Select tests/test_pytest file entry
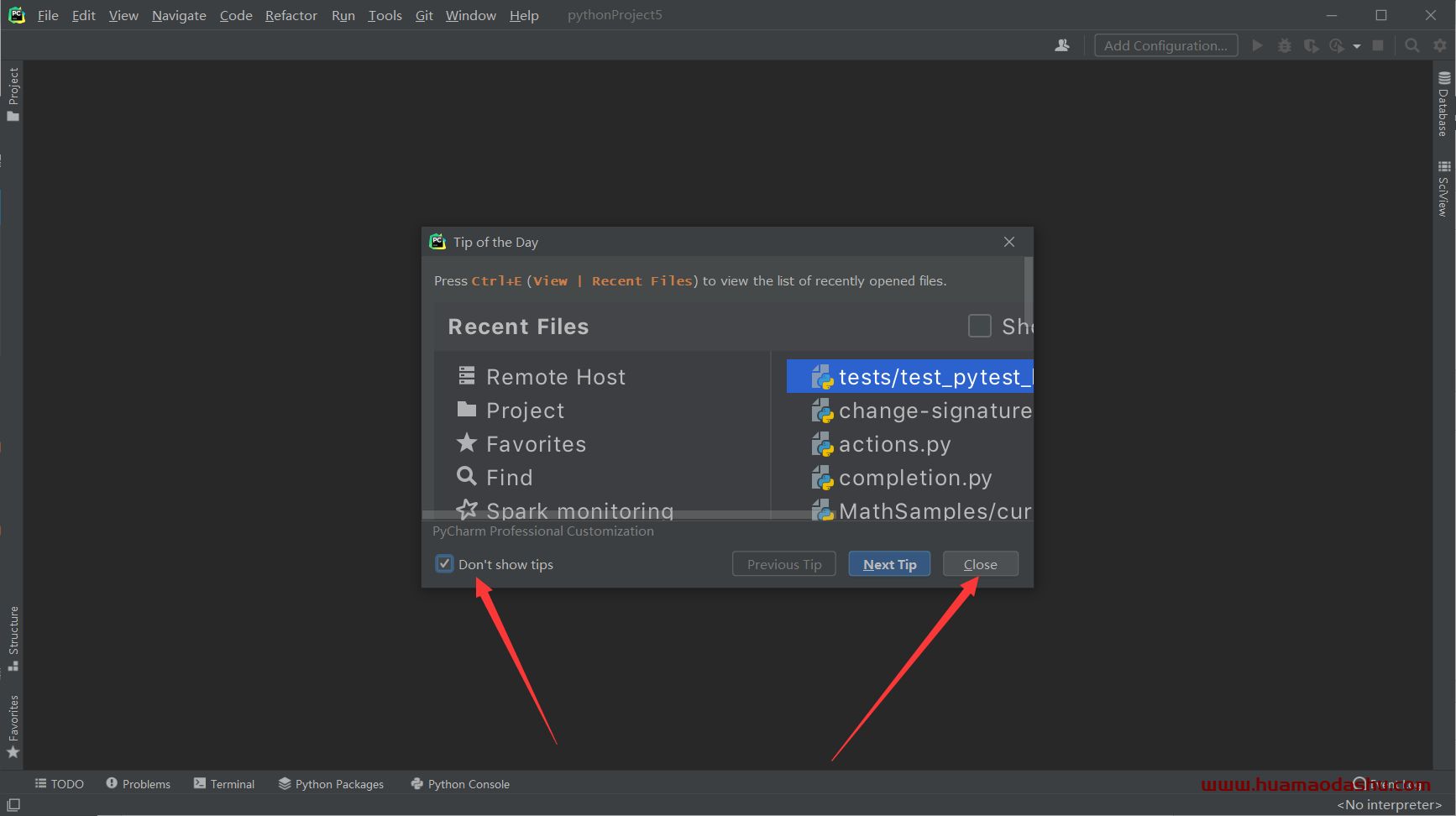The height and width of the screenshot is (816, 1456). pos(910,377)
